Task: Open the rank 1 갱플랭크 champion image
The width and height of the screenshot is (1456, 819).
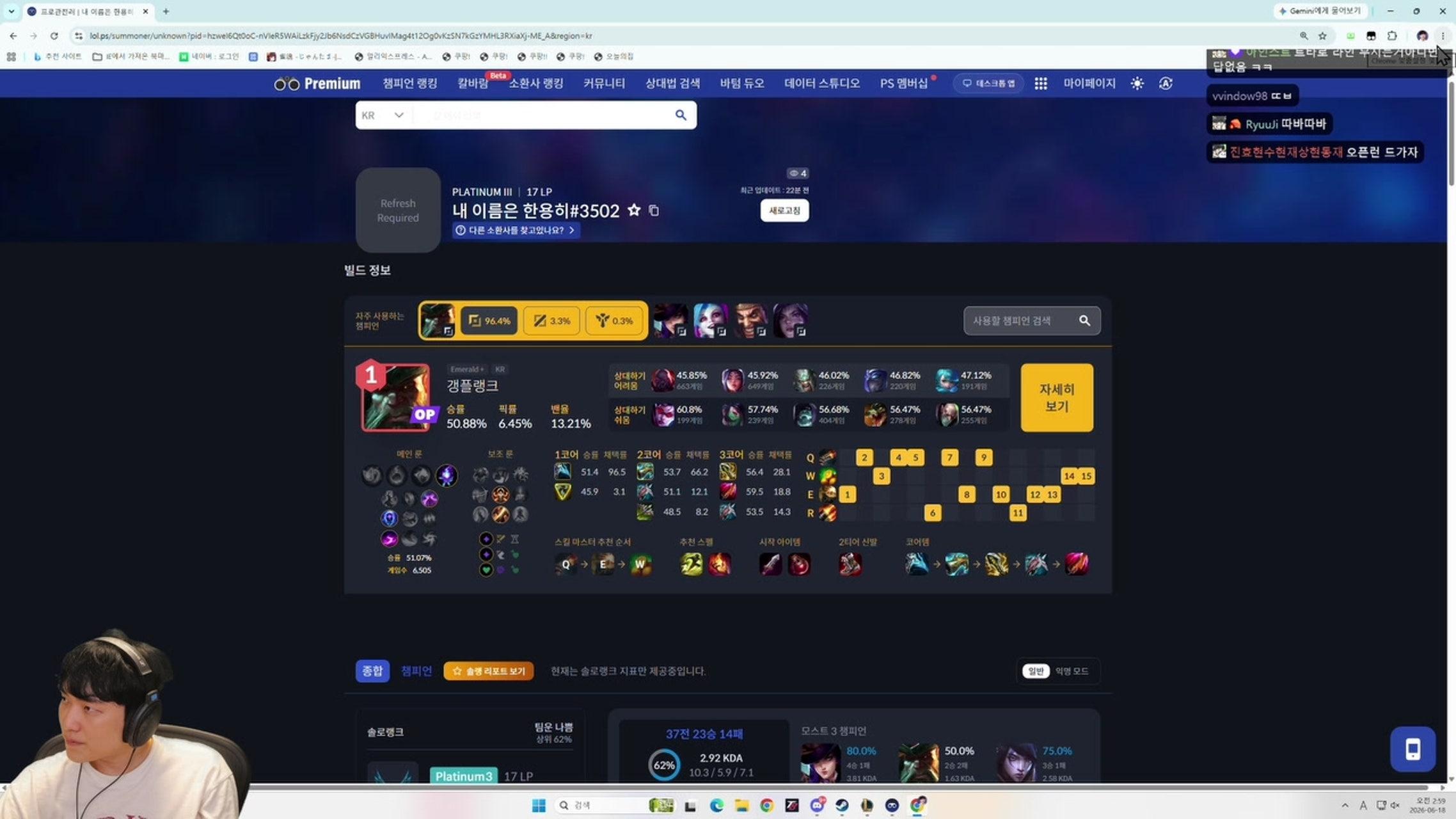Action: (x=395, y=397)
